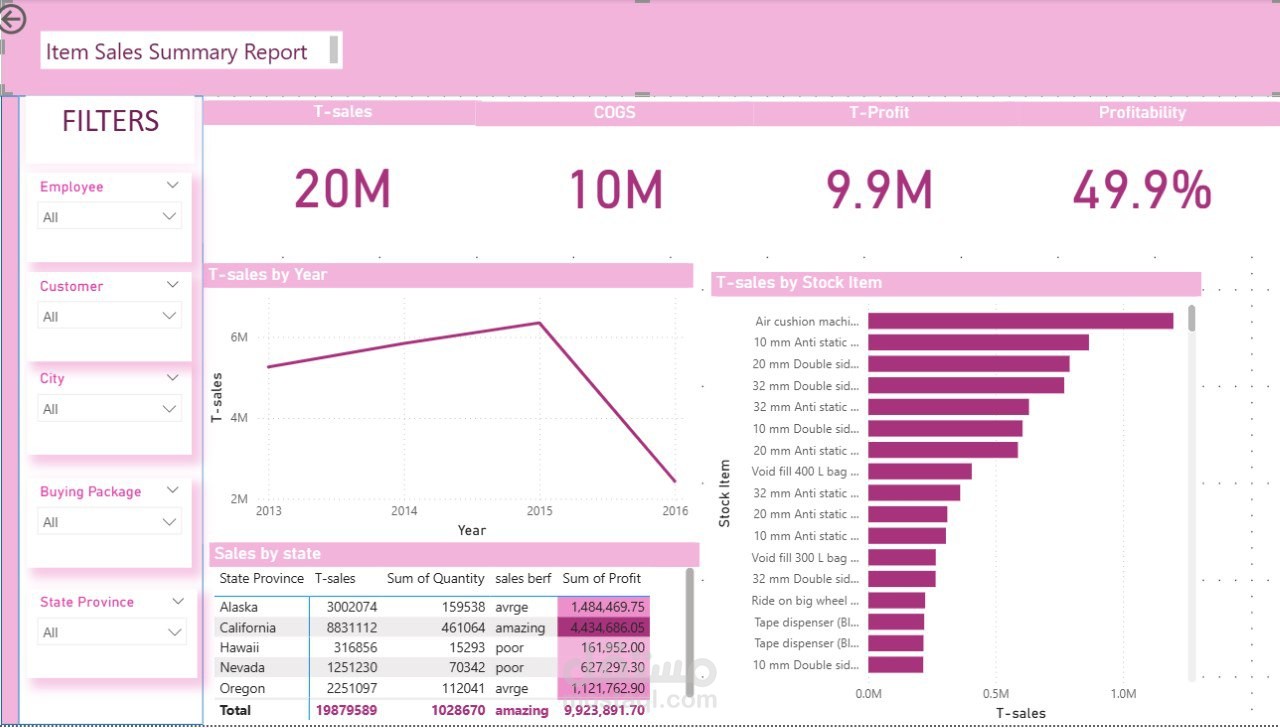Screen dimensions: 1280x728
Task: Select the Air cushion machine bar
Action: [x=1020, y=320]
